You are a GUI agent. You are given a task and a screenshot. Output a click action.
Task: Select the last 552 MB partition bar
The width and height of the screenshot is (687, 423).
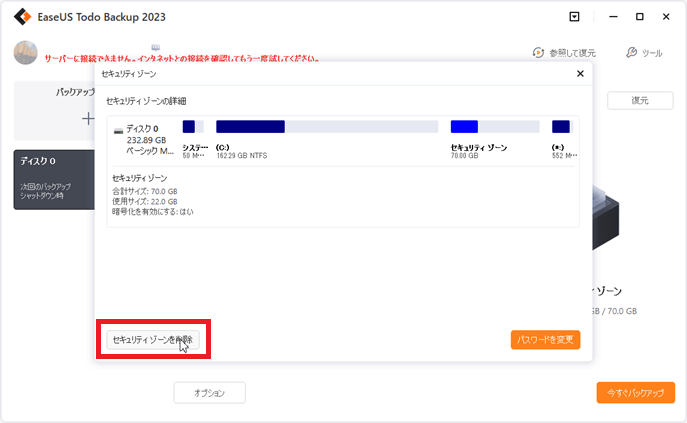tap(561, 127)
